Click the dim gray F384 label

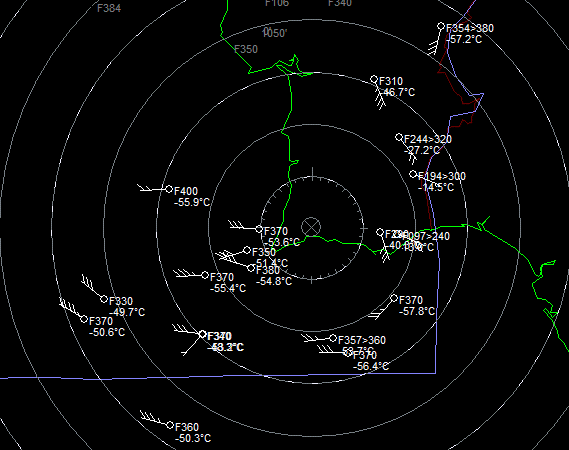109,8
